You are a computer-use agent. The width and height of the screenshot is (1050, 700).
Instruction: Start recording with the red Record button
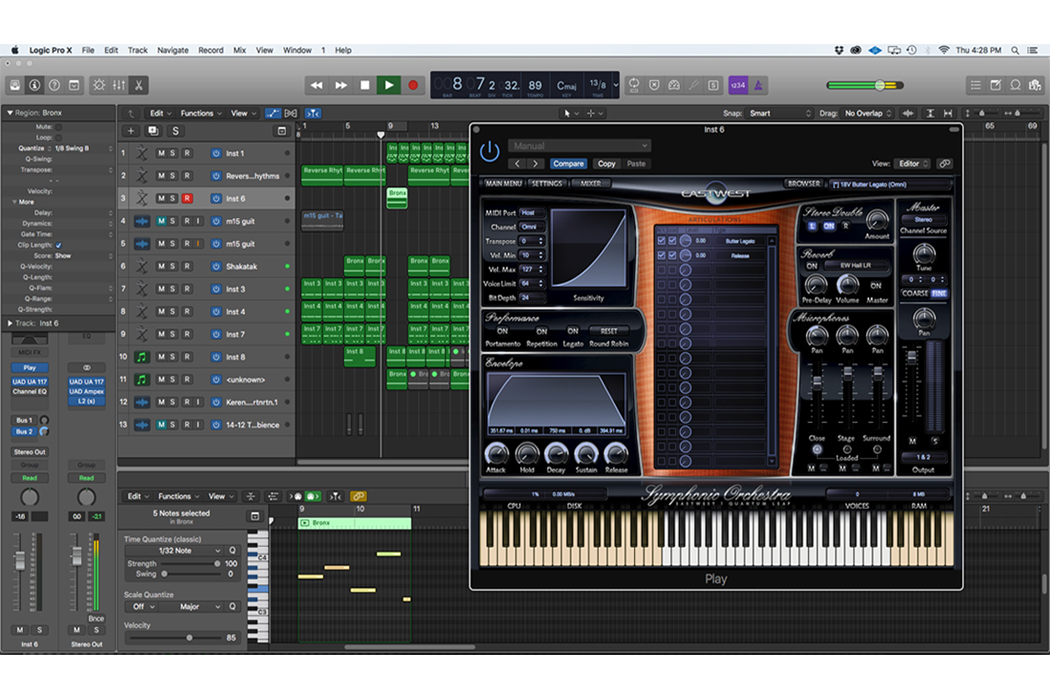[413, 85]
